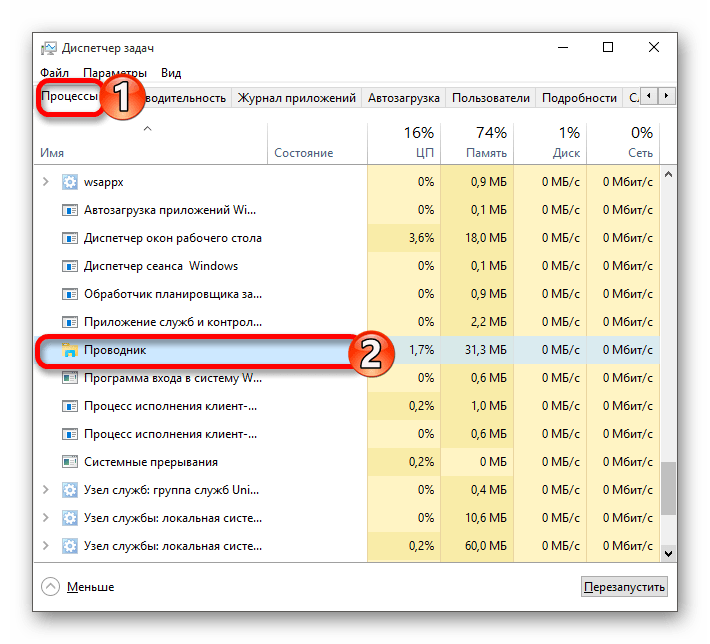Select the Диспетчер окон рабочего стола row
The image size is (710, 644).
point(347,238)
